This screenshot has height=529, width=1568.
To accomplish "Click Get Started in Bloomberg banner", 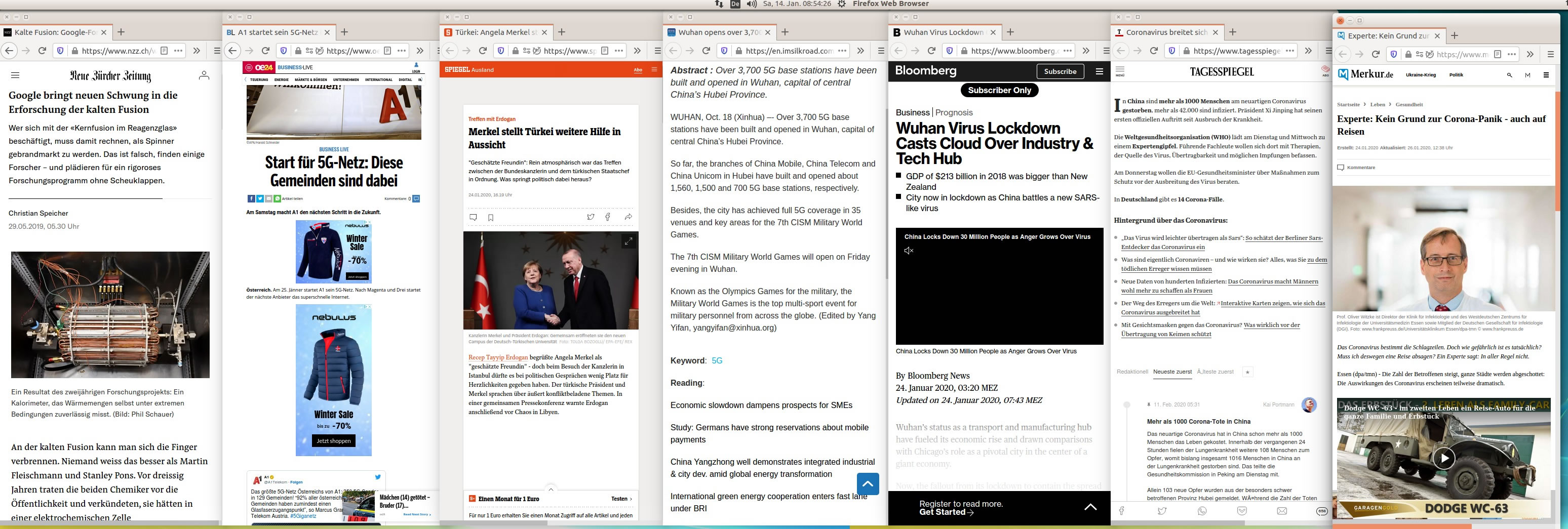I will (x=947, y=513).
